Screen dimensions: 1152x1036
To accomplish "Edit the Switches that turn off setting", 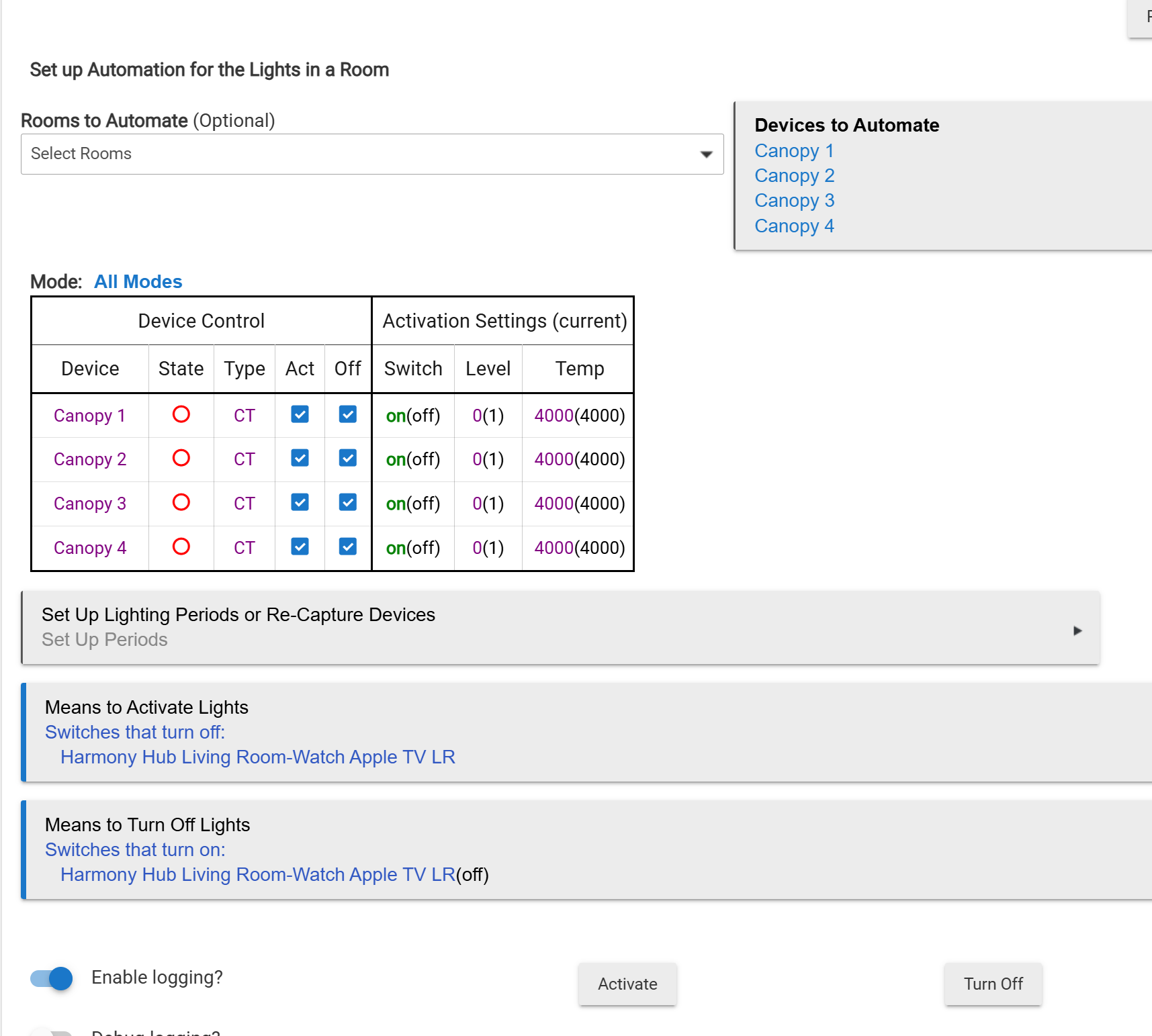I will pyautogui.click(x=134, y=733).
